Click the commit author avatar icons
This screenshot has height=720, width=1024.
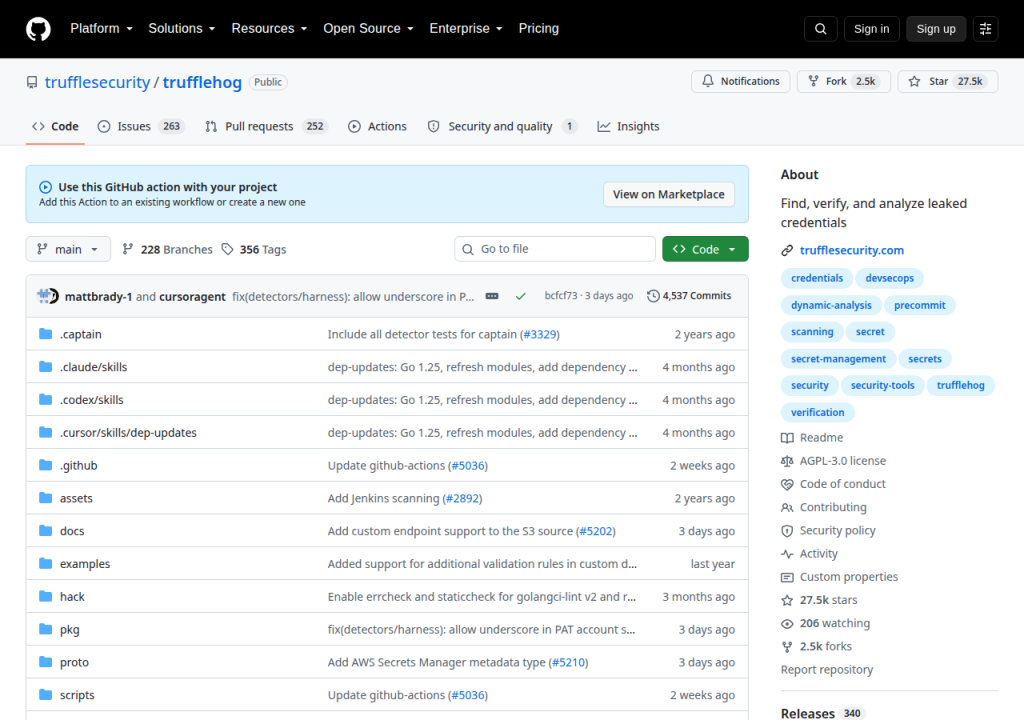click(x=48, y=296)
